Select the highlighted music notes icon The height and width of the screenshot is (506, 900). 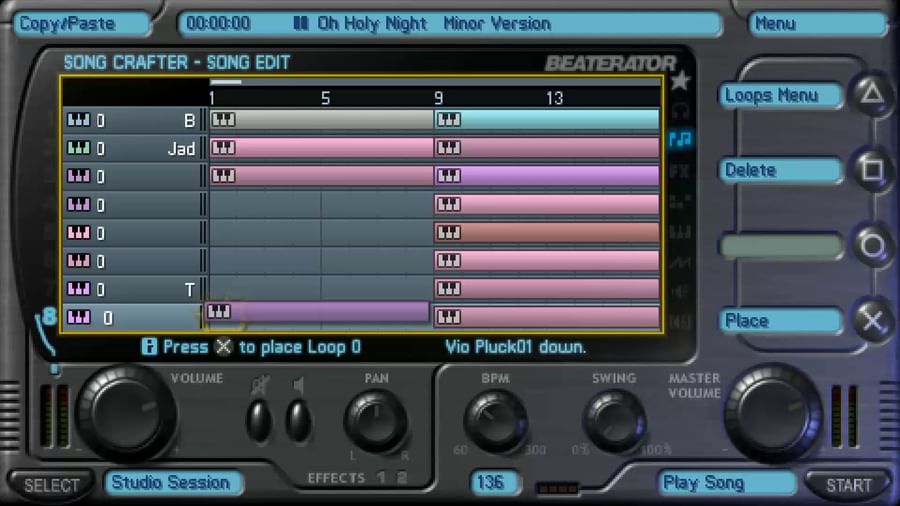[681, 139]
